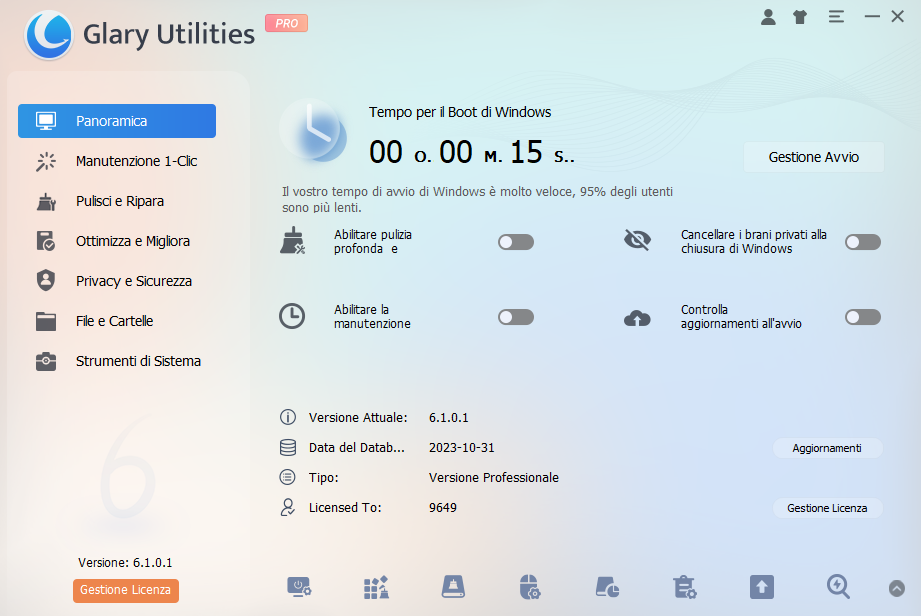Click the '6.1.0.1' current version value
Image resolution: width=921 pixels, height=616 pixels.
coord(449,418)
